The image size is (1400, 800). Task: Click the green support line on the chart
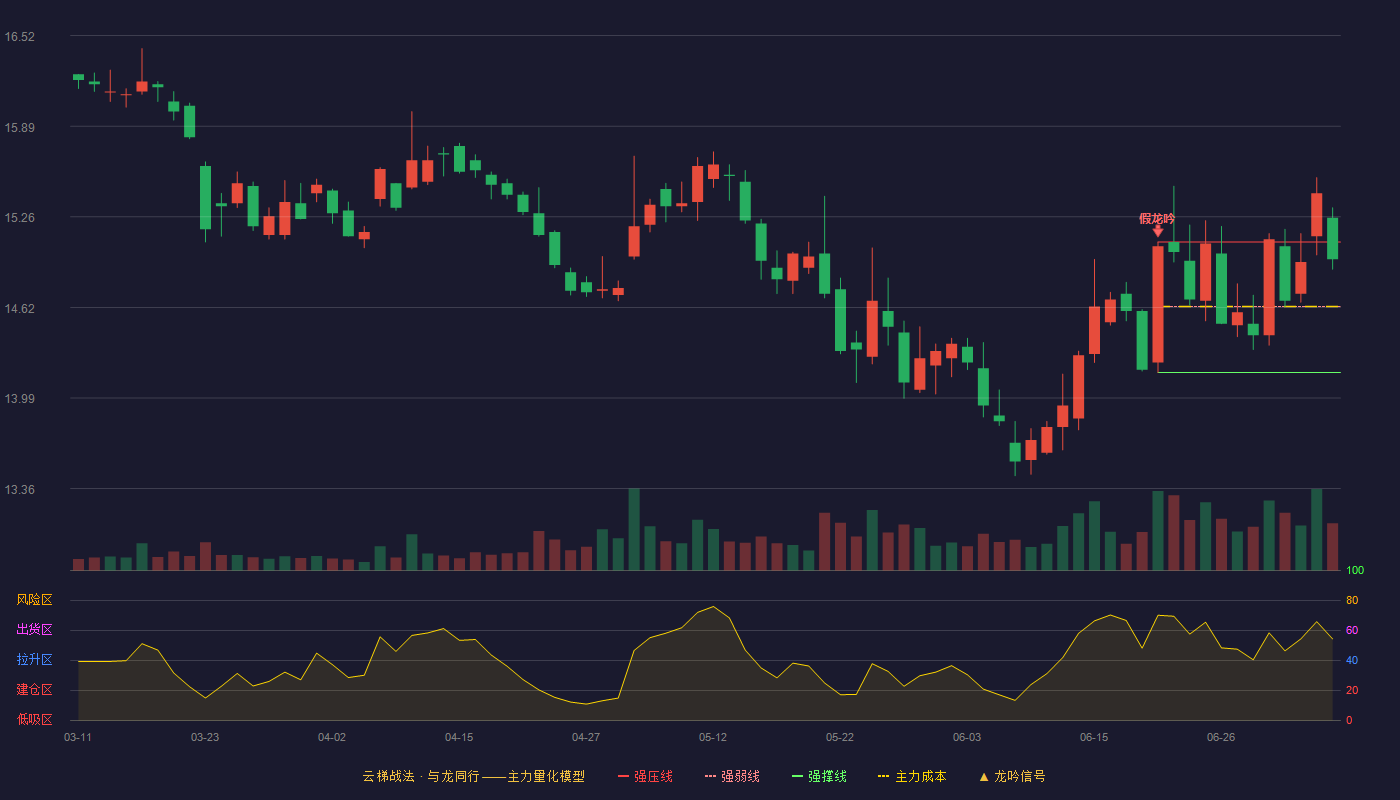1249,372
